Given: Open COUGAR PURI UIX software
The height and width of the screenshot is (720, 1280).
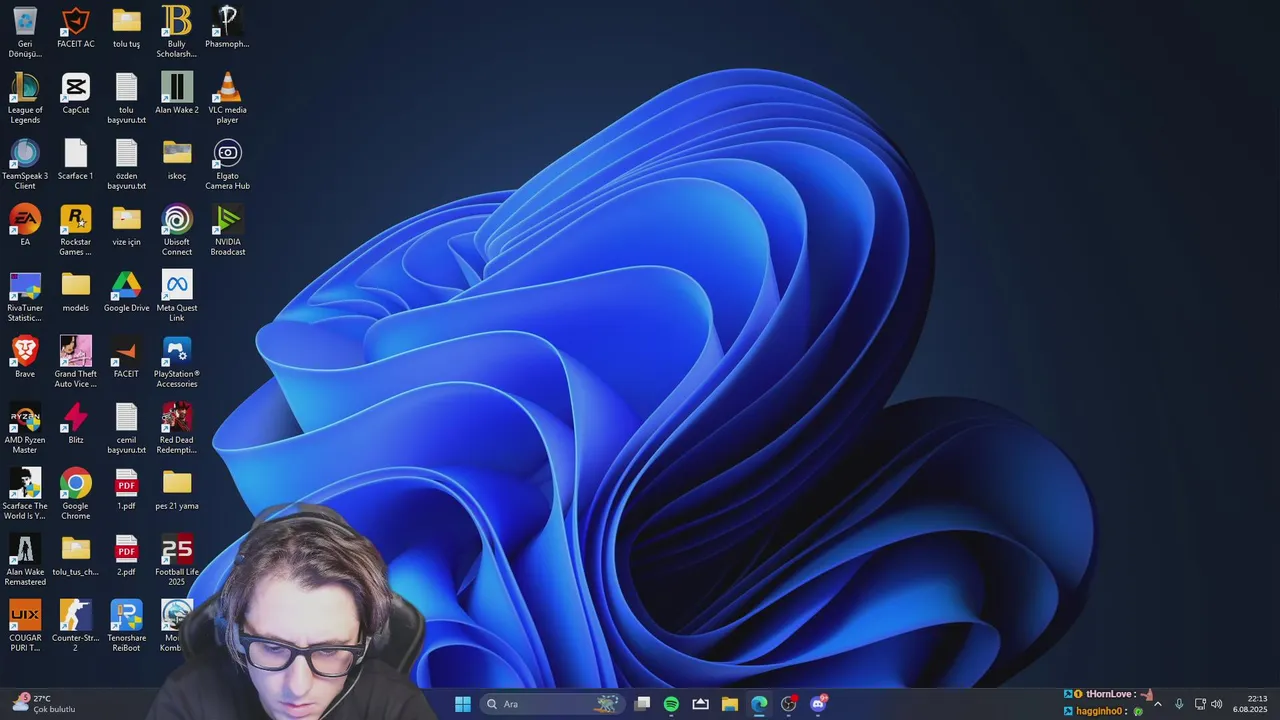Looking at the screenshot, I should (x=25, y=625).
